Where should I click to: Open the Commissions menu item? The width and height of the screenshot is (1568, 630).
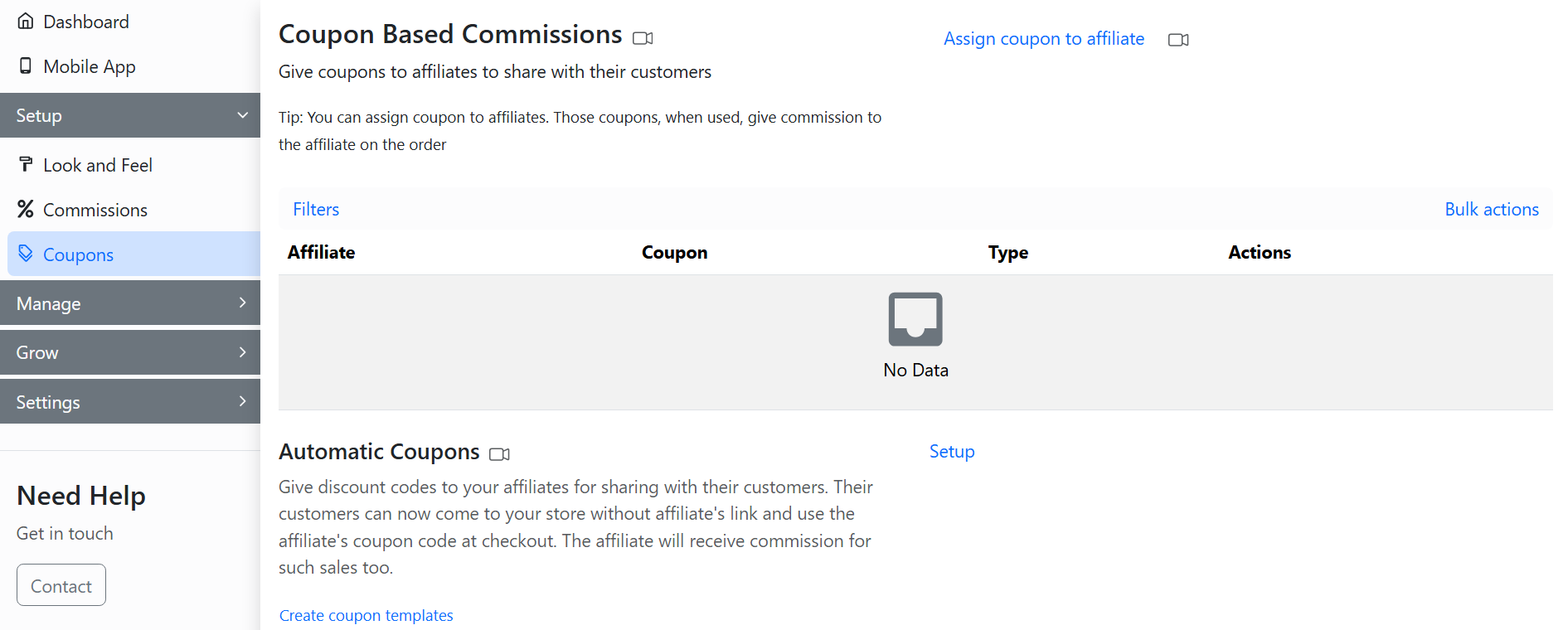coord(95,211)
